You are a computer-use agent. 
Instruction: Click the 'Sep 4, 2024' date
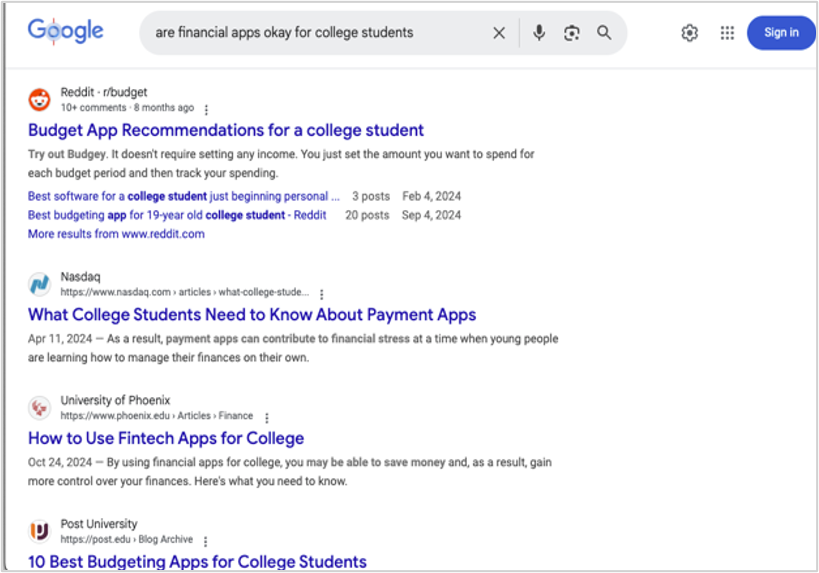(x=431, y=215)
